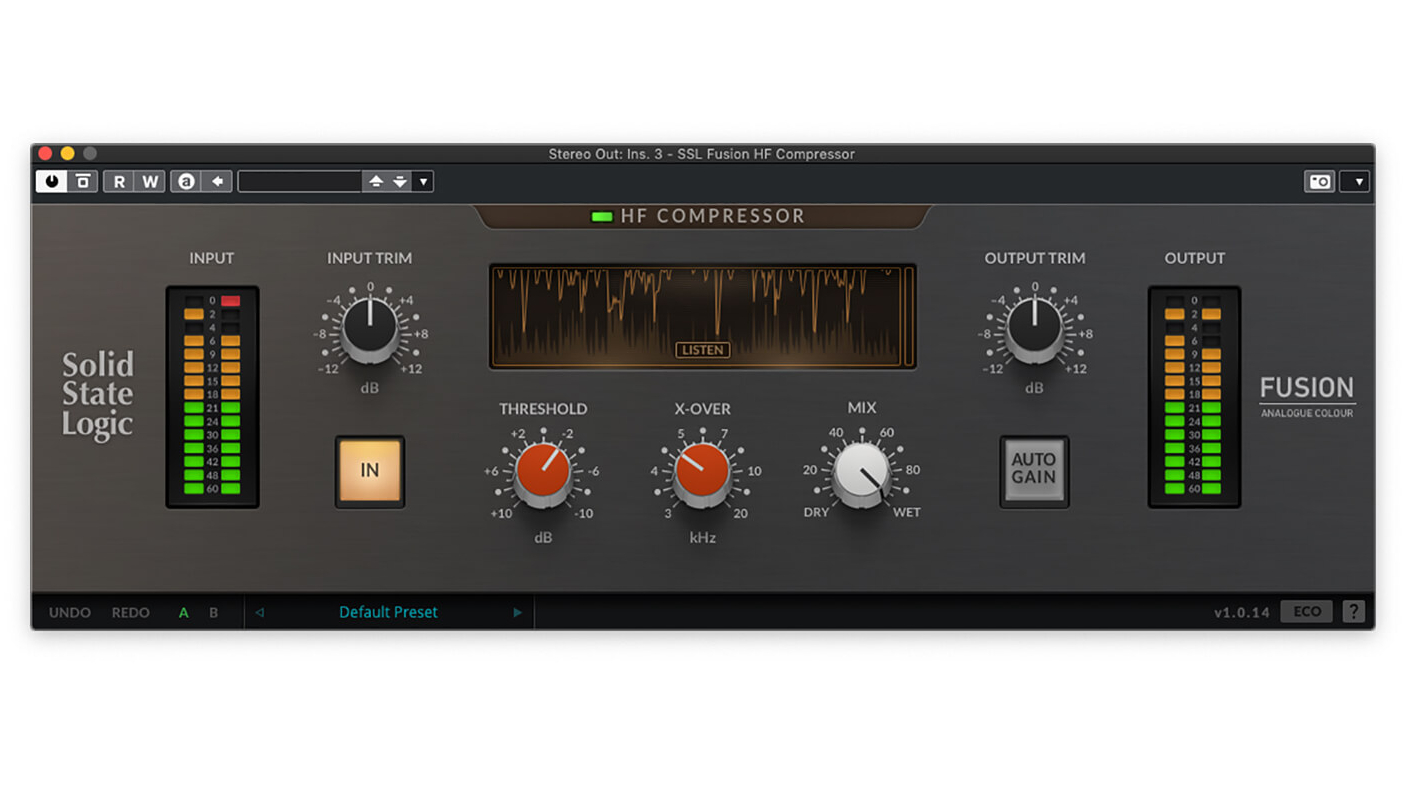Viewport: 1409px width, 786px height.
Task: Load next preset with down arrow
Action: [x=400, y=181]
